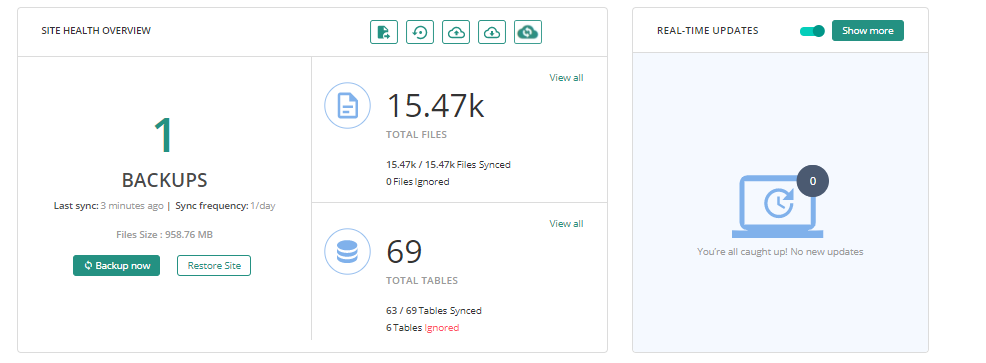Click the BACKUPS heading
986x363 pixels.
tap(164, 181)
